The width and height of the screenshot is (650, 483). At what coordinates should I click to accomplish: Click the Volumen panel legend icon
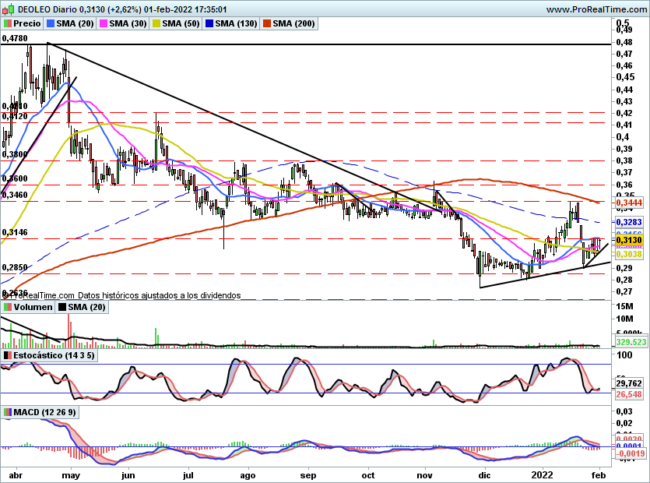[x=8, y=309]
